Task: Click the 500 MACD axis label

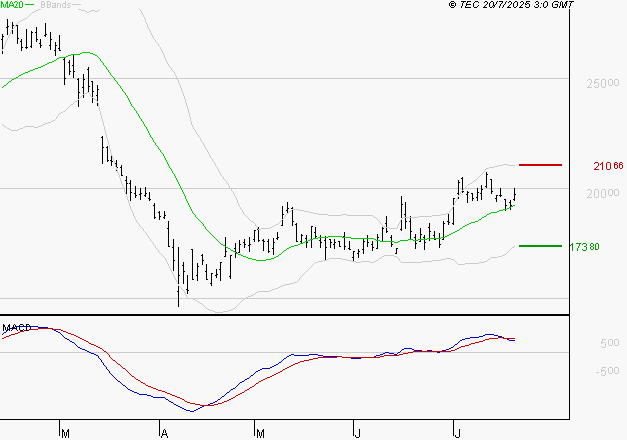Action: 609,343
